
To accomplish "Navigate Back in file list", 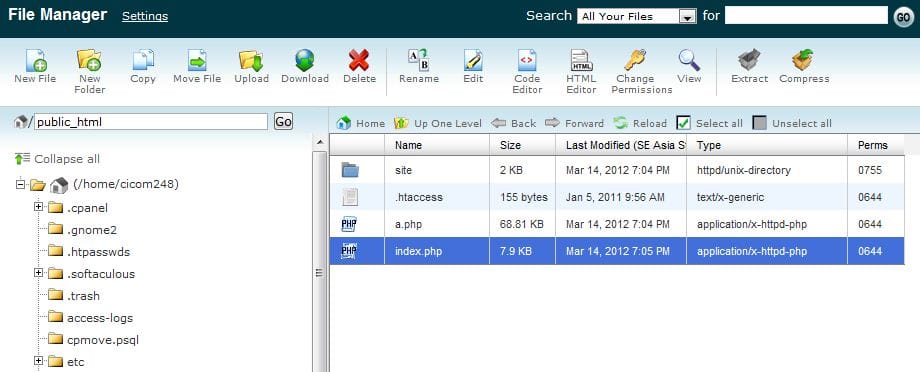I will (x=513, y=123).
